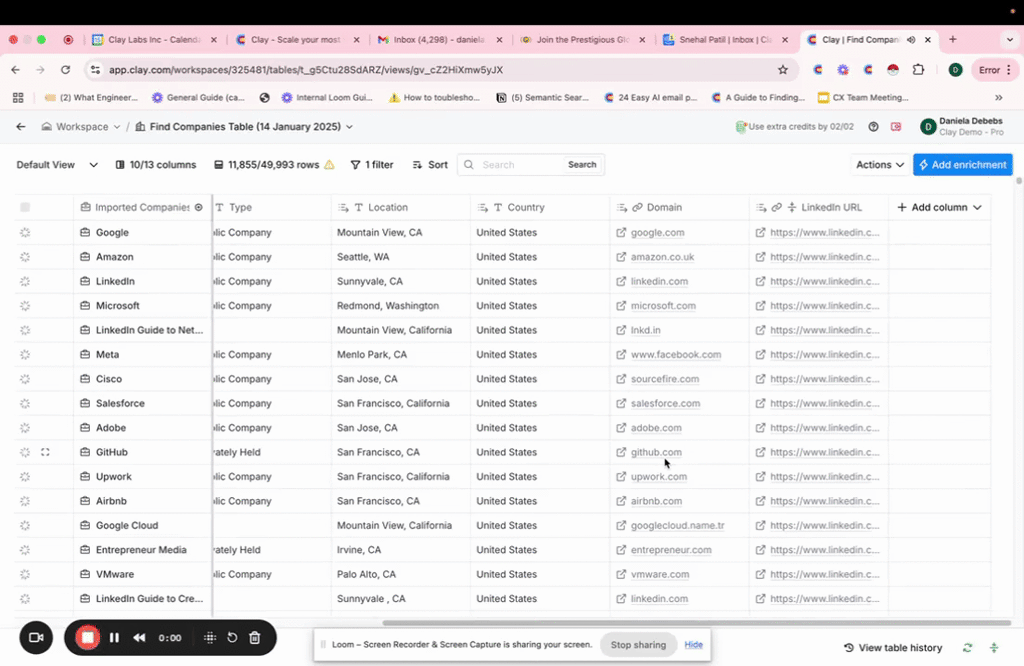Click the Stop sharing button

click(x=638, y=645)
